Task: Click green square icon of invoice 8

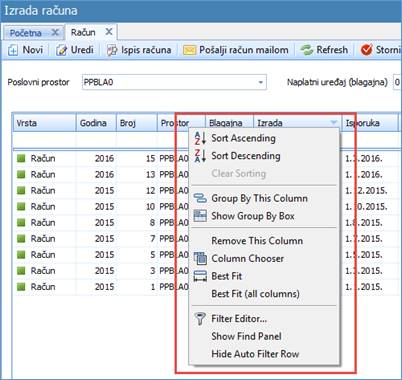Action: coord(21,222)
